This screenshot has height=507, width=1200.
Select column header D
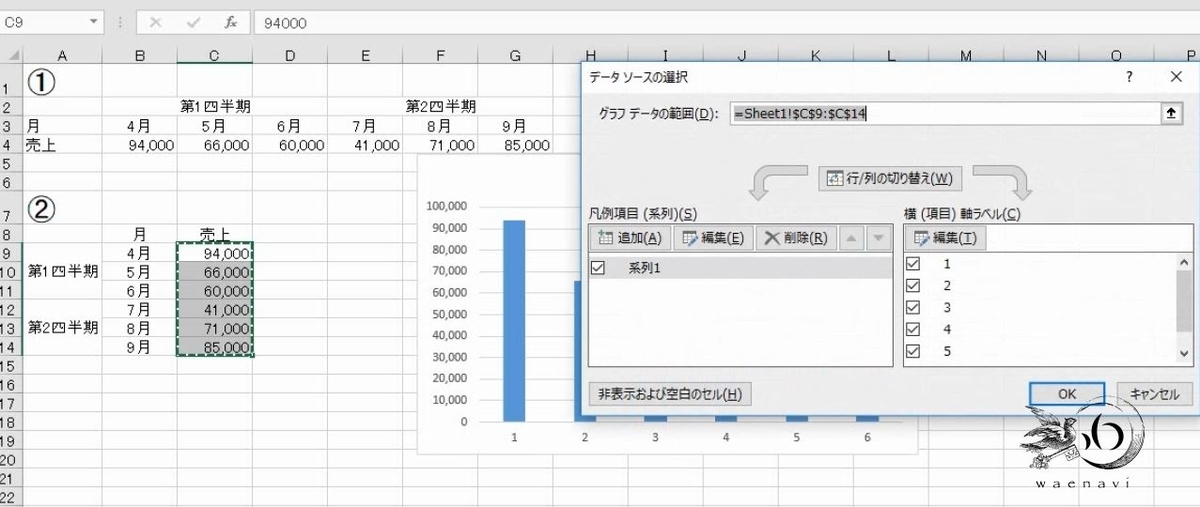289,56
